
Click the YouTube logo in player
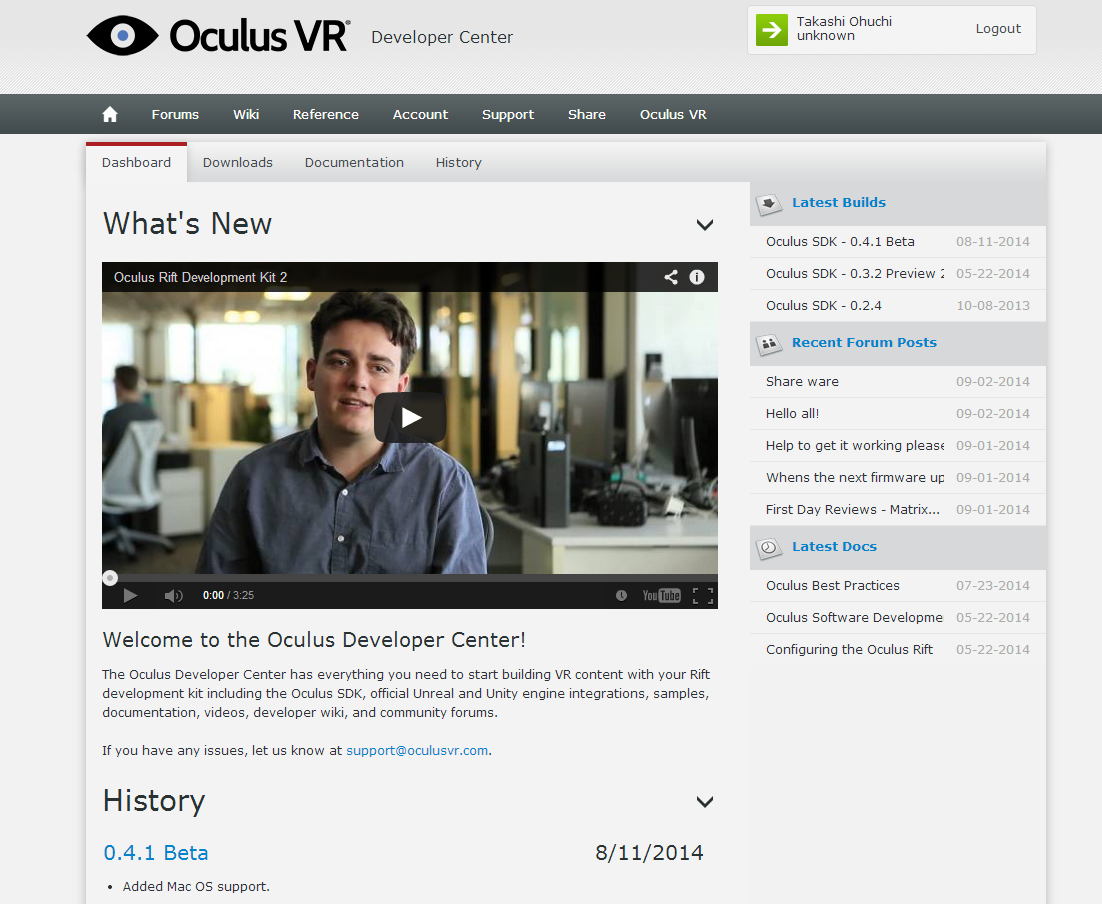click(x=661, y=595)
